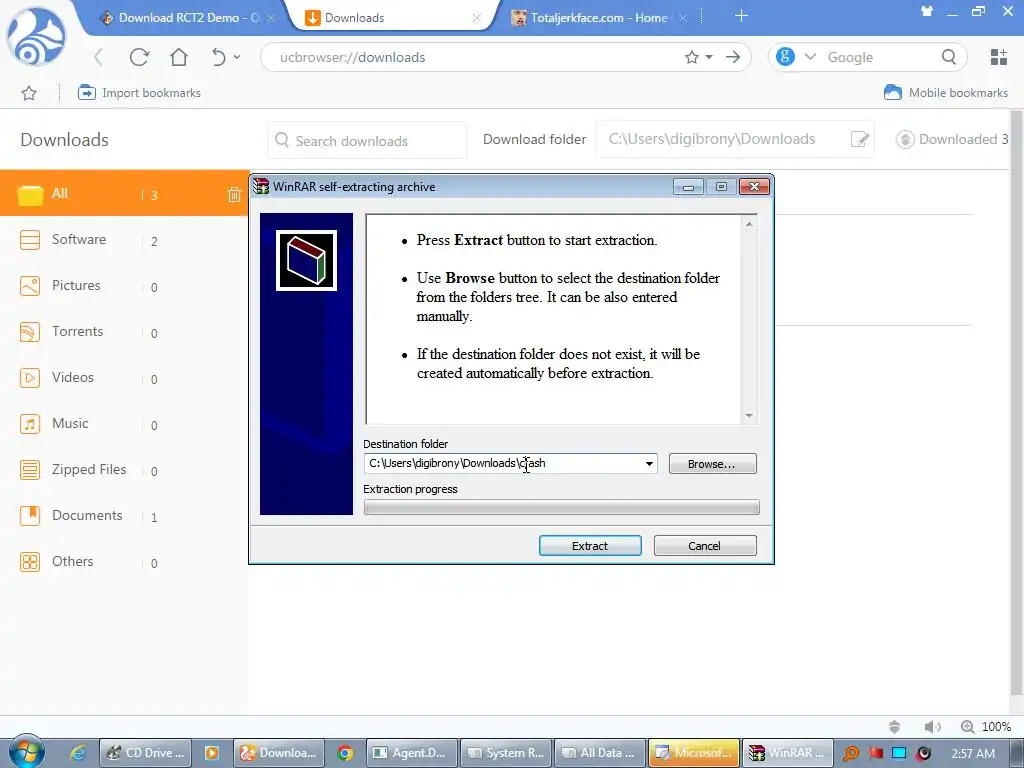Select the Pictures category
The image size is (1024, 768).
124,285
